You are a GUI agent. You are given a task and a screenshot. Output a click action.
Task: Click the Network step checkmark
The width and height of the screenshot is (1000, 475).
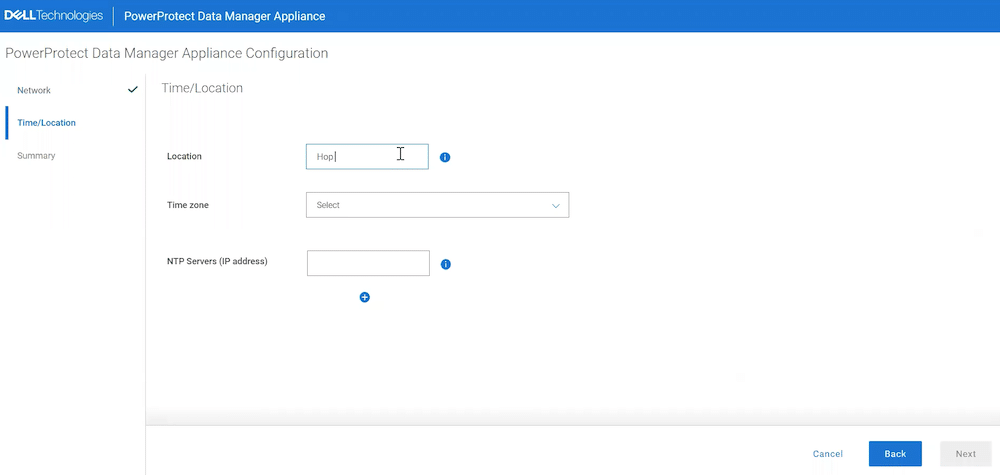tap(133, 90)
